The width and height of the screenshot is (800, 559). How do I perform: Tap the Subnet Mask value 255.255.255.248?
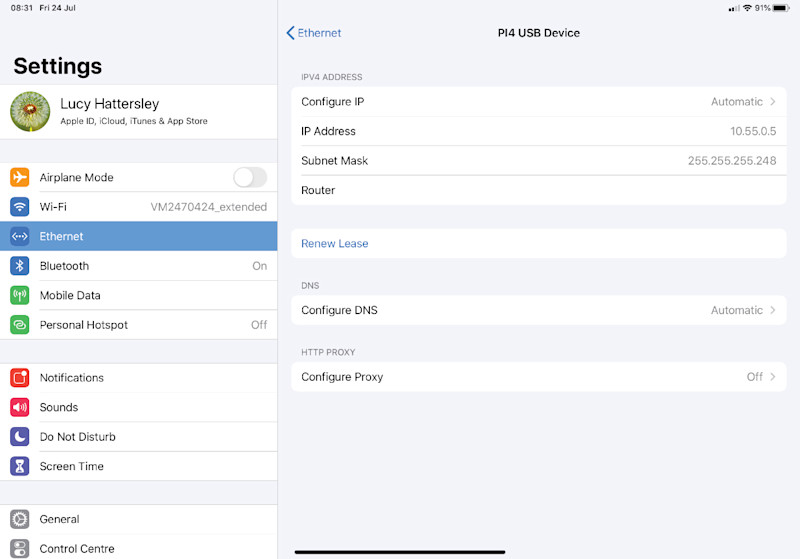click(x=732, y=161)
